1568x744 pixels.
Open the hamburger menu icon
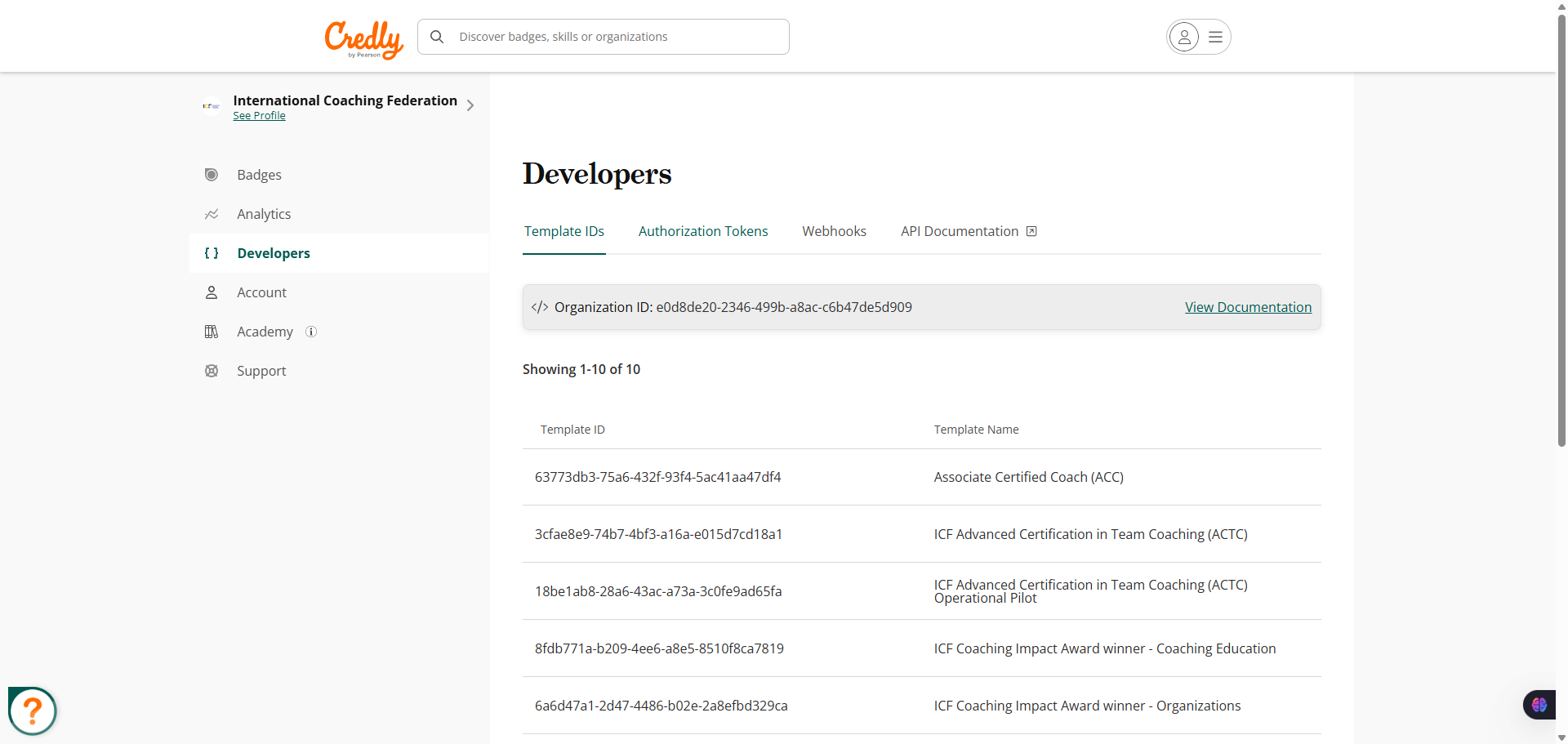[x=1215, y=37]
